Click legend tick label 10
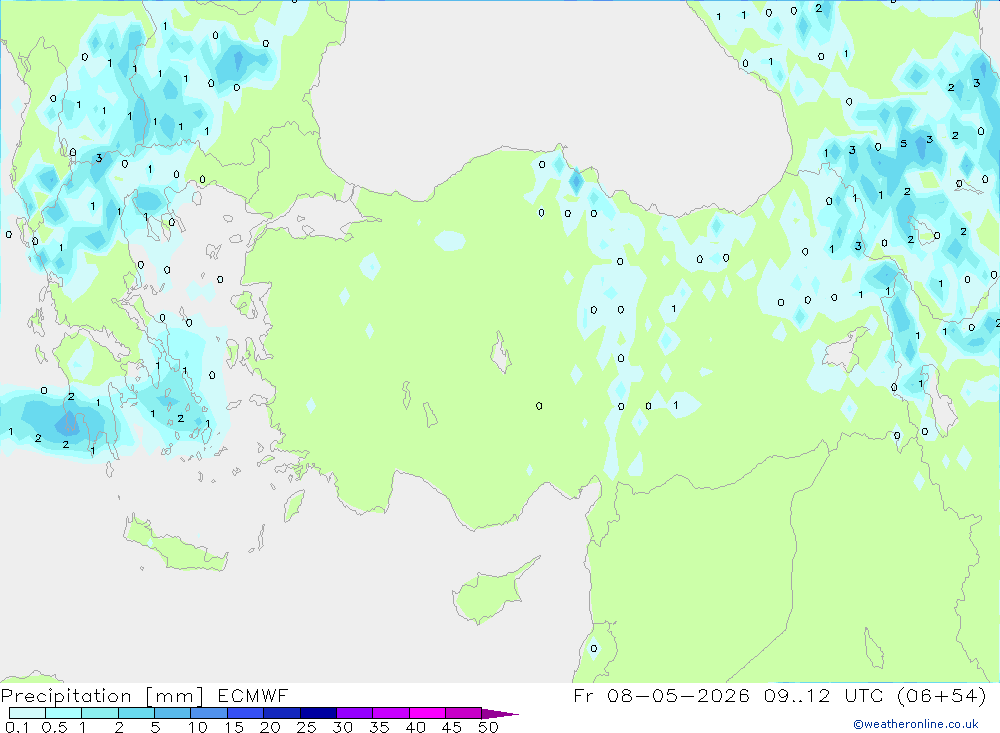Screen dimensions: 1000x733 click(198, 727)
